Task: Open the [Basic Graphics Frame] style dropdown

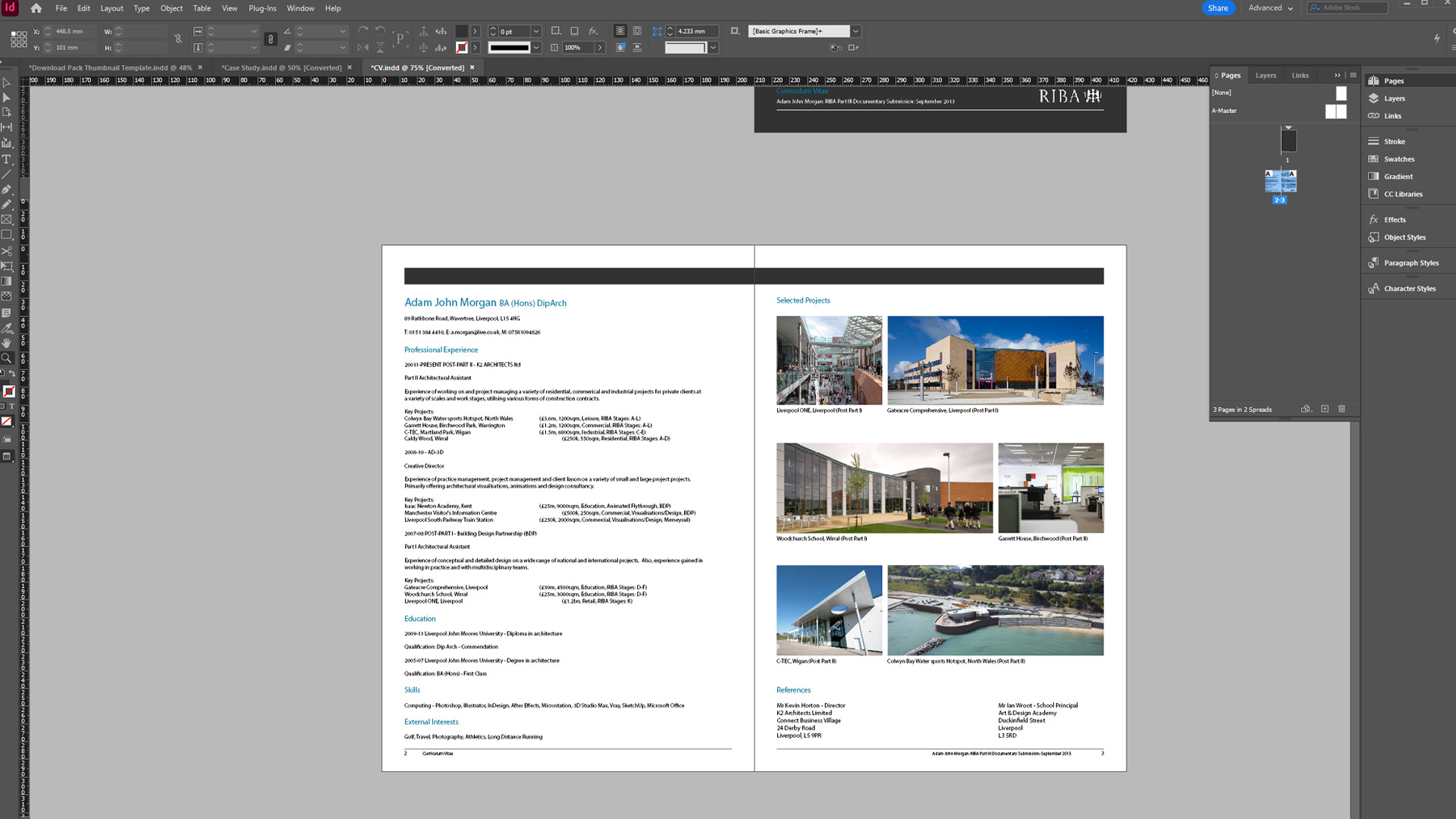Action: point(856,31)
